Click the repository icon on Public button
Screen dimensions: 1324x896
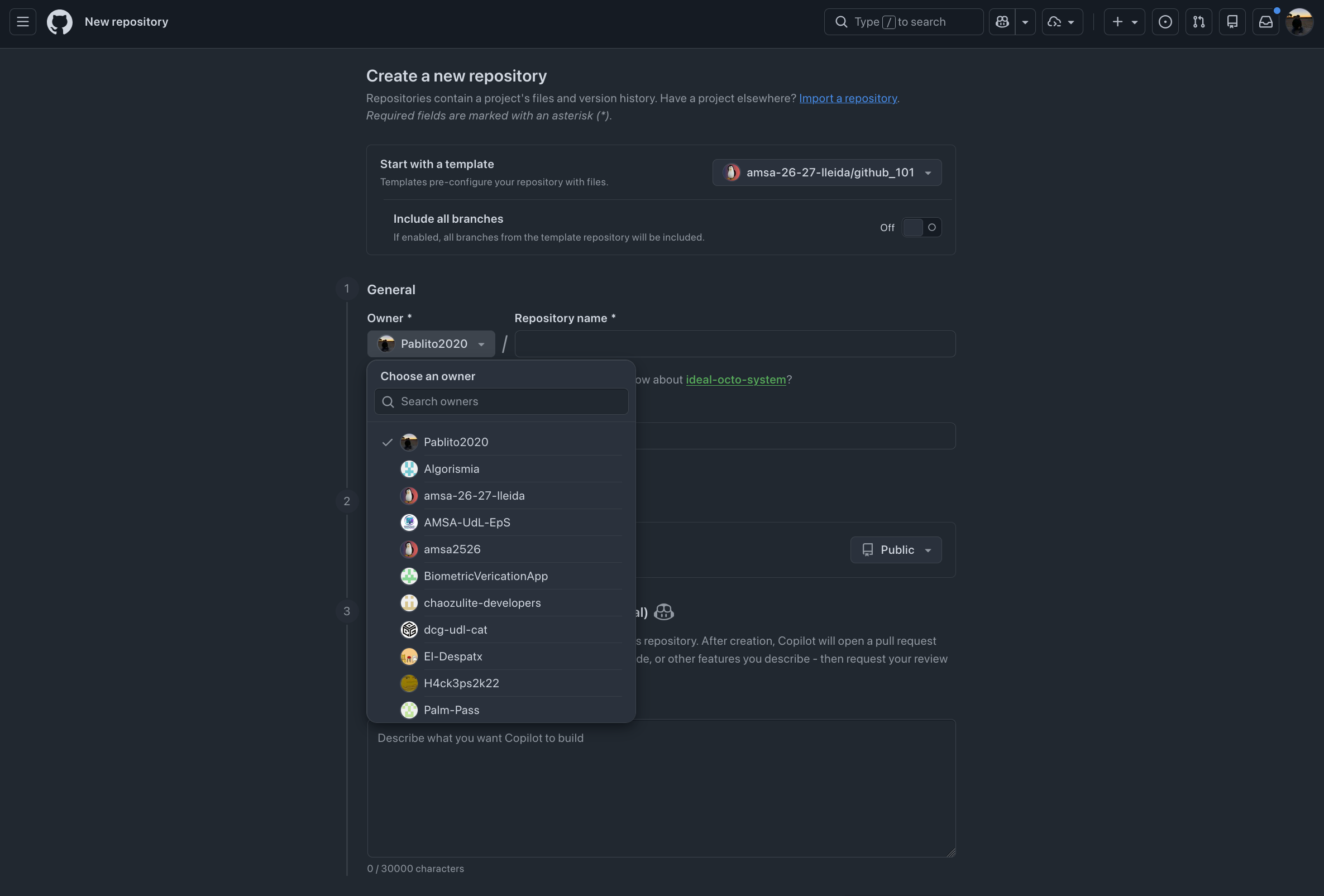point(868,550)
